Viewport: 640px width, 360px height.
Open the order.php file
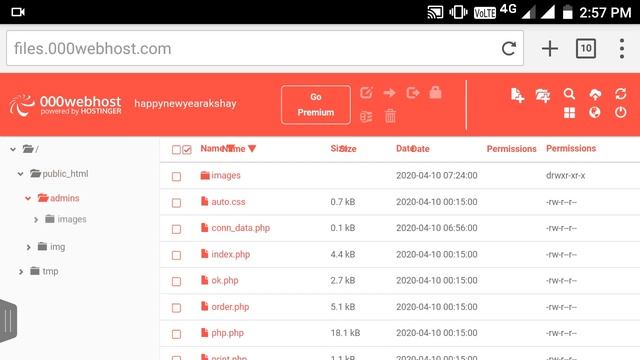pyautogui.click(x=230, y=307)
